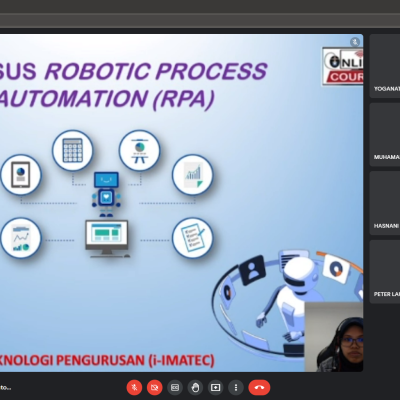This screenshot has height=400, width=400.
Task: Toggle closed captions button
Action: point(175,387)
